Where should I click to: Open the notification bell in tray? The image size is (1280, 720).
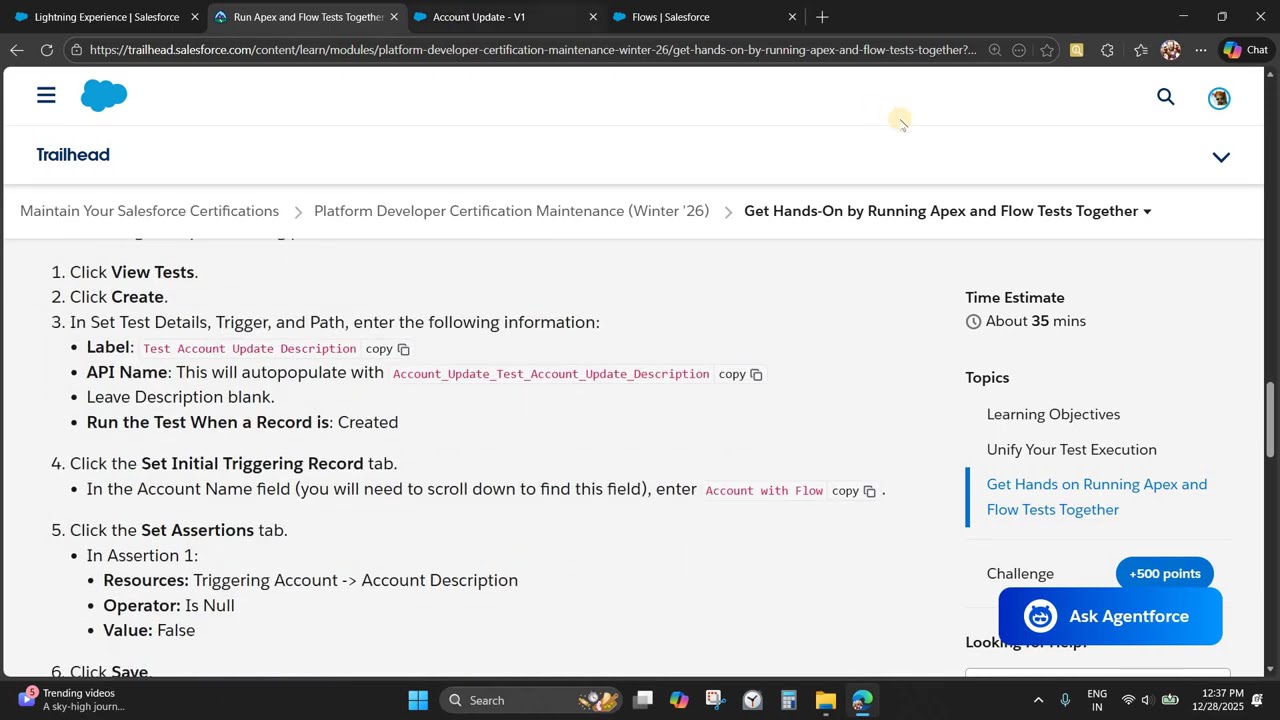(x=1258, y=700)
